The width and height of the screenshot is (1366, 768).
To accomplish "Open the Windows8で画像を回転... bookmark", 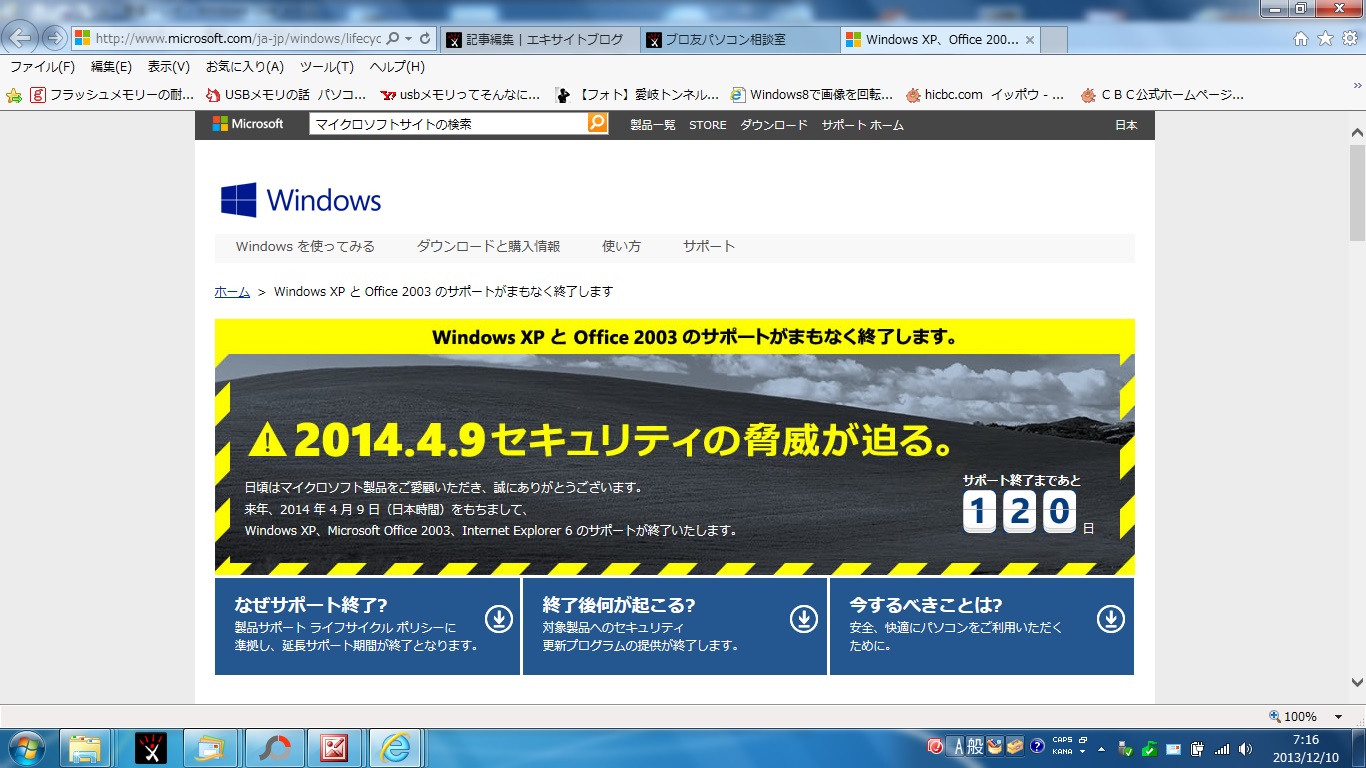I will click(x=812, y=95).
